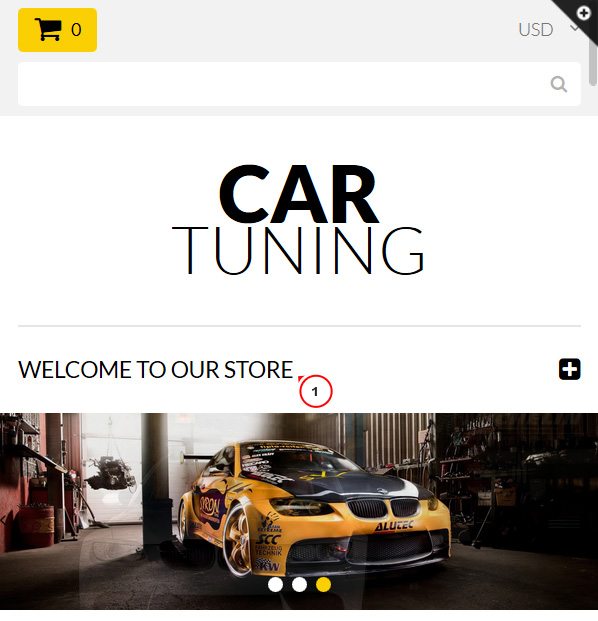The image size is (598, 621).
Task: Click the cart item count 0
Action: point(76,30)
